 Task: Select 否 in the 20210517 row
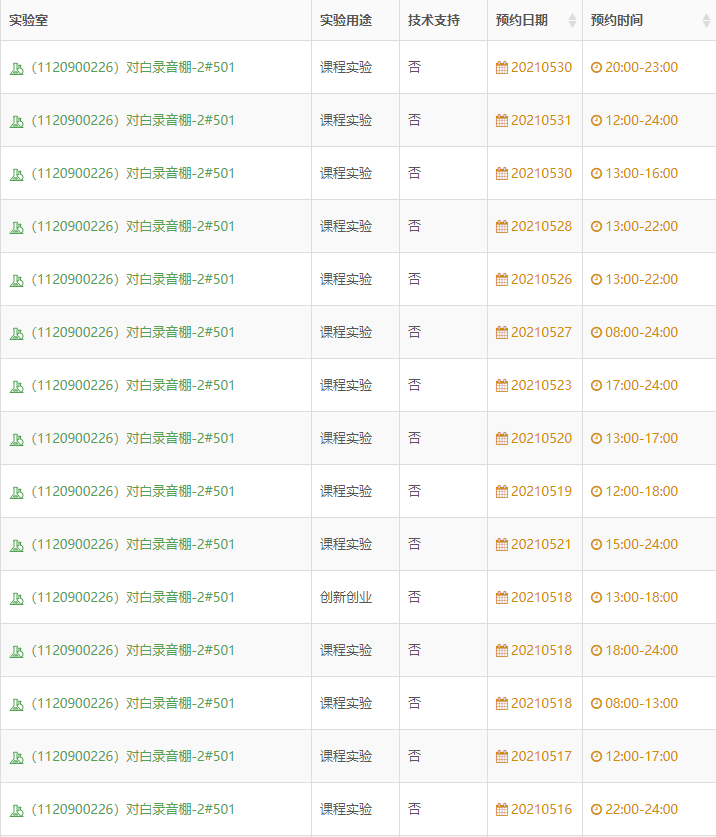point(415,756)
